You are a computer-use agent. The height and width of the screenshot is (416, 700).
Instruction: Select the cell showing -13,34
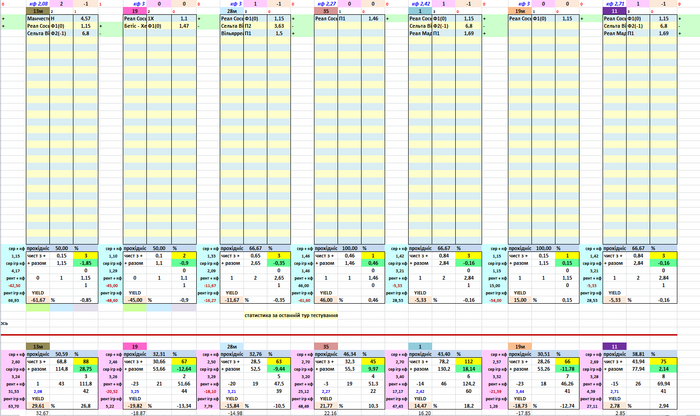coord(183,406)
